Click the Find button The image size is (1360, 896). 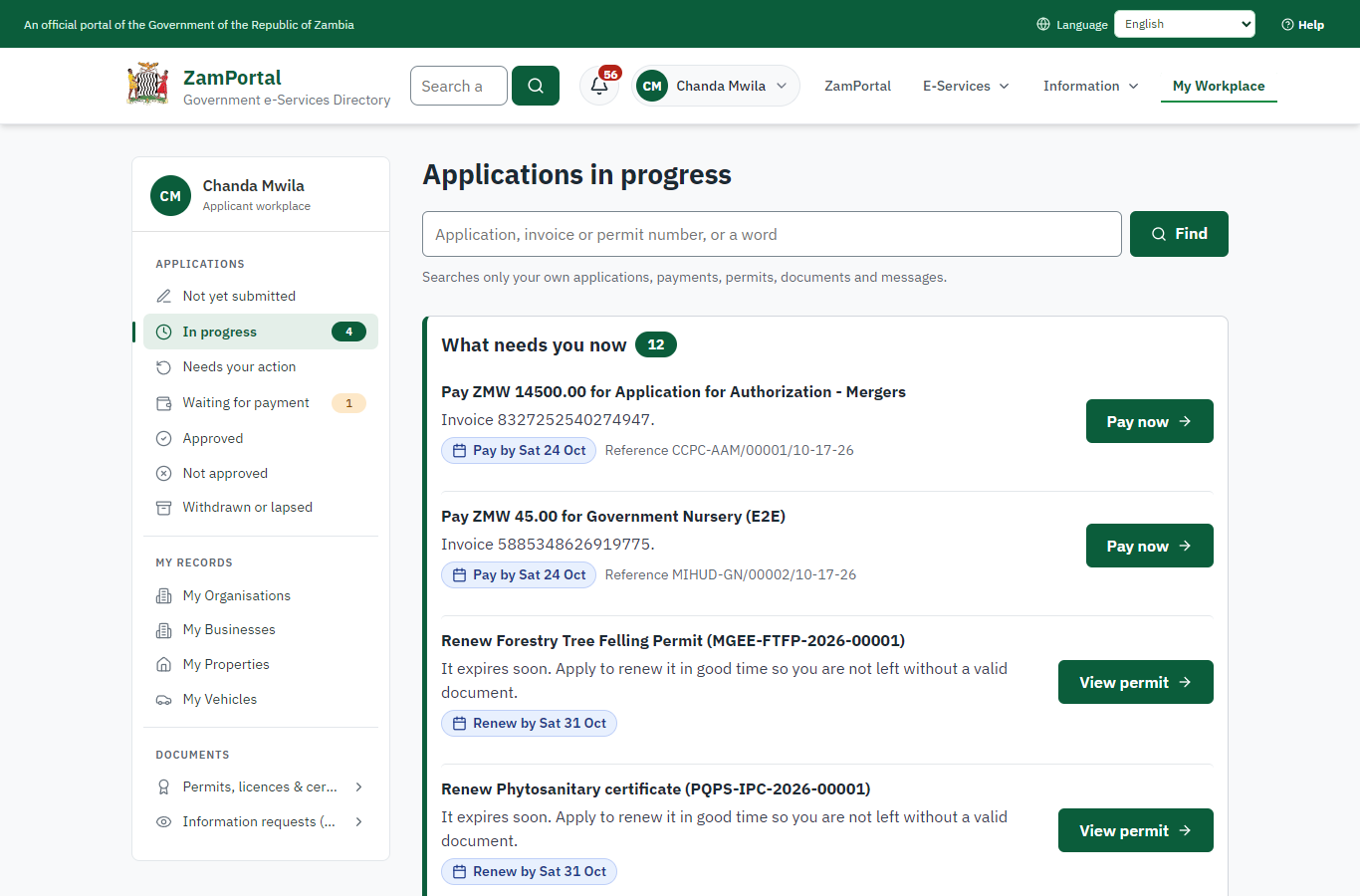point(1179,234)
